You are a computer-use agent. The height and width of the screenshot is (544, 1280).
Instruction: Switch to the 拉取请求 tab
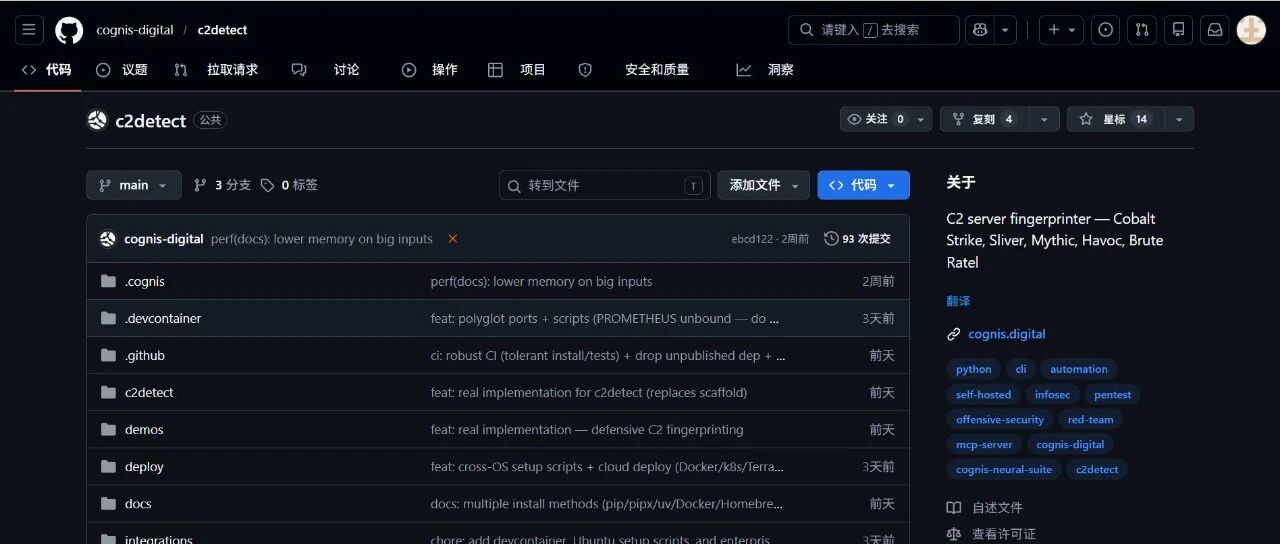pyautogui.click(x=216, y=70)
